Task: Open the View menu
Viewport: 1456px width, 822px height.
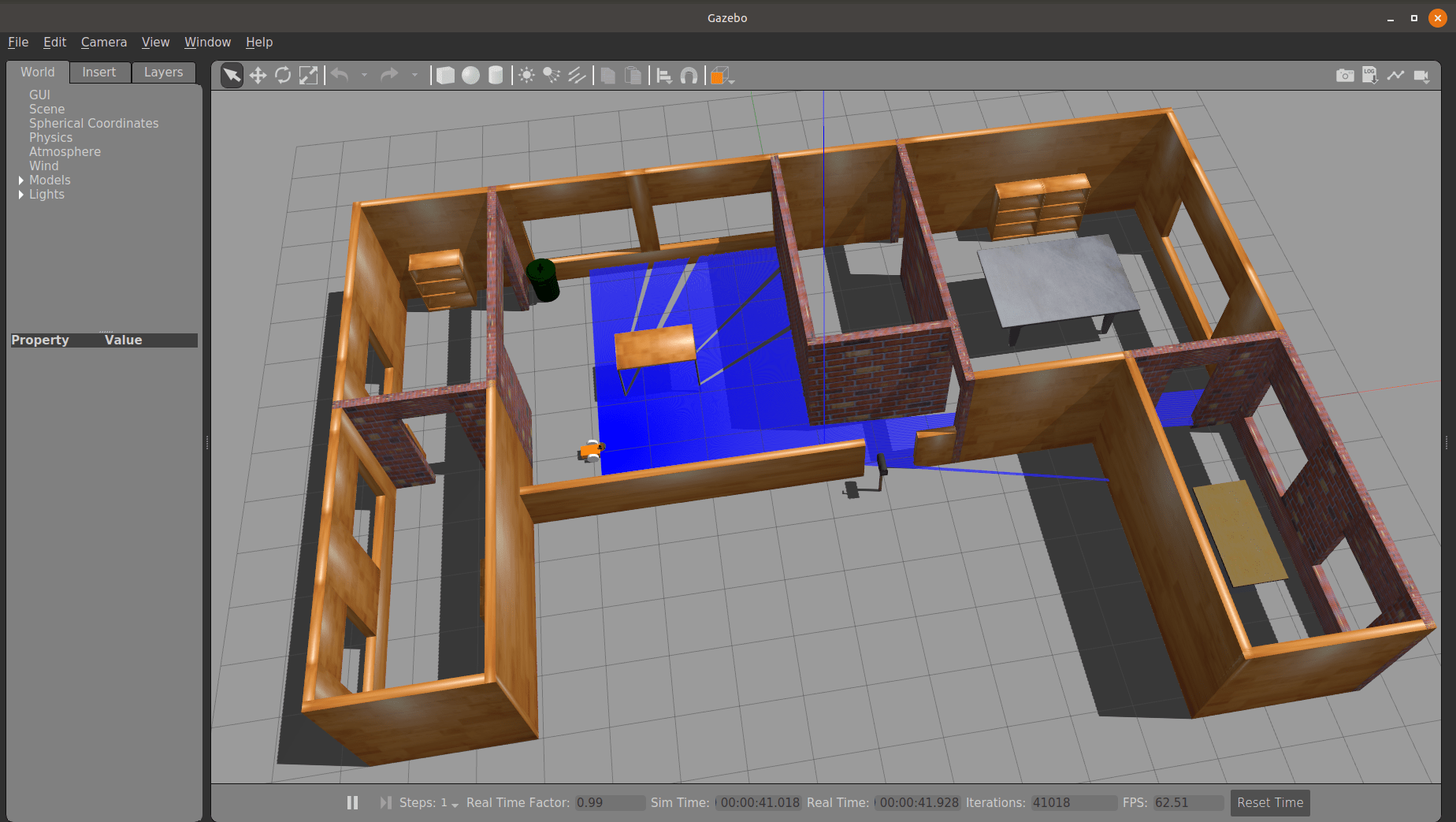Action: 155,42
